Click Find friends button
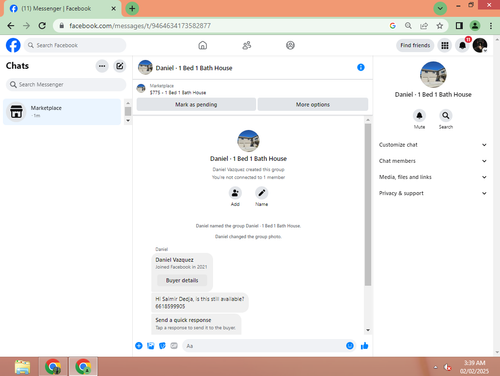Screen dimensions: 500x376 (x=415, y=45)
